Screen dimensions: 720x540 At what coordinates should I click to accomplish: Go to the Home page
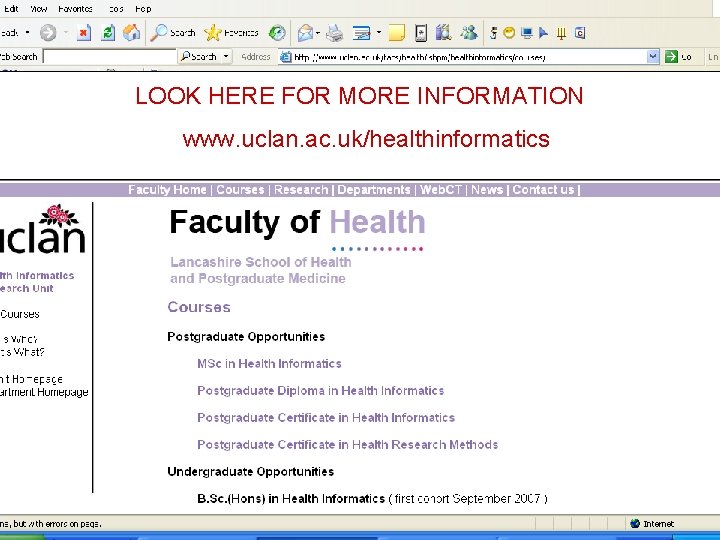(132, 33)
